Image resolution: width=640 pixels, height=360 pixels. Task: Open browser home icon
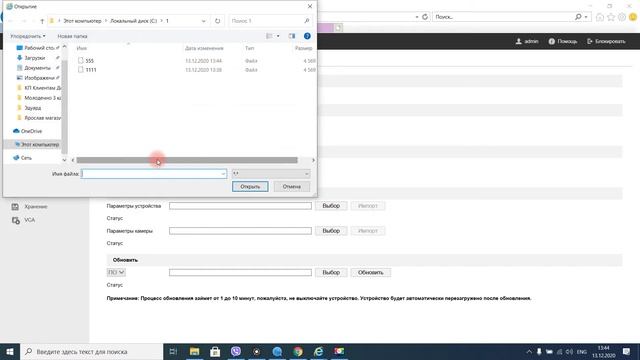click(x=600, y=17)
